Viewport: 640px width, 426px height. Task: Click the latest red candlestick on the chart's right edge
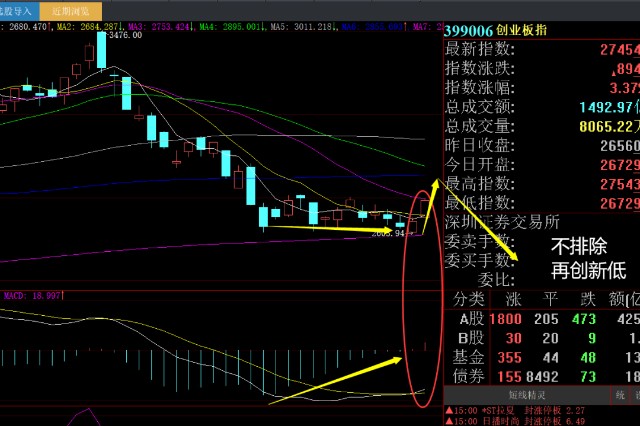pos(424,208)
